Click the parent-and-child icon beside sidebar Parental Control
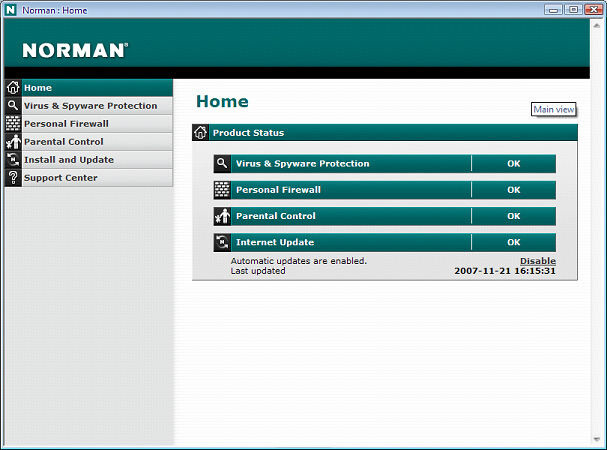This screenshot has width=607, height=450. (13, 141)
